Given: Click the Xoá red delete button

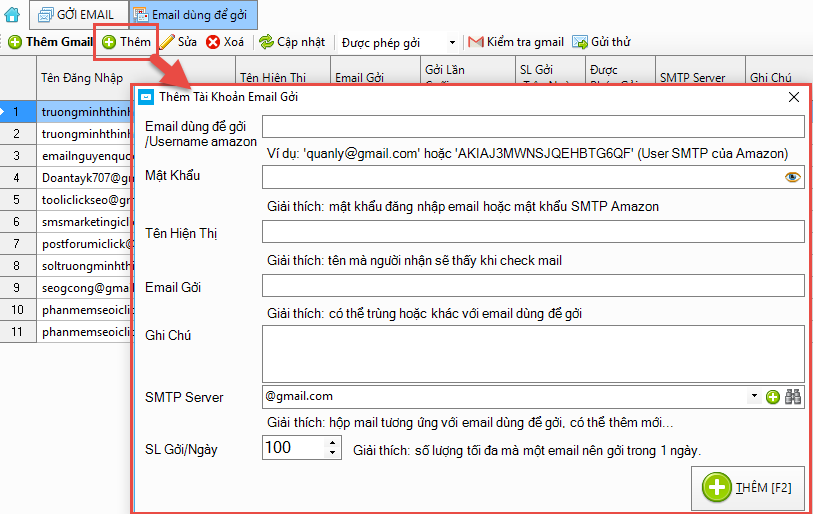Looking at the screenshot, I should 225,42.
